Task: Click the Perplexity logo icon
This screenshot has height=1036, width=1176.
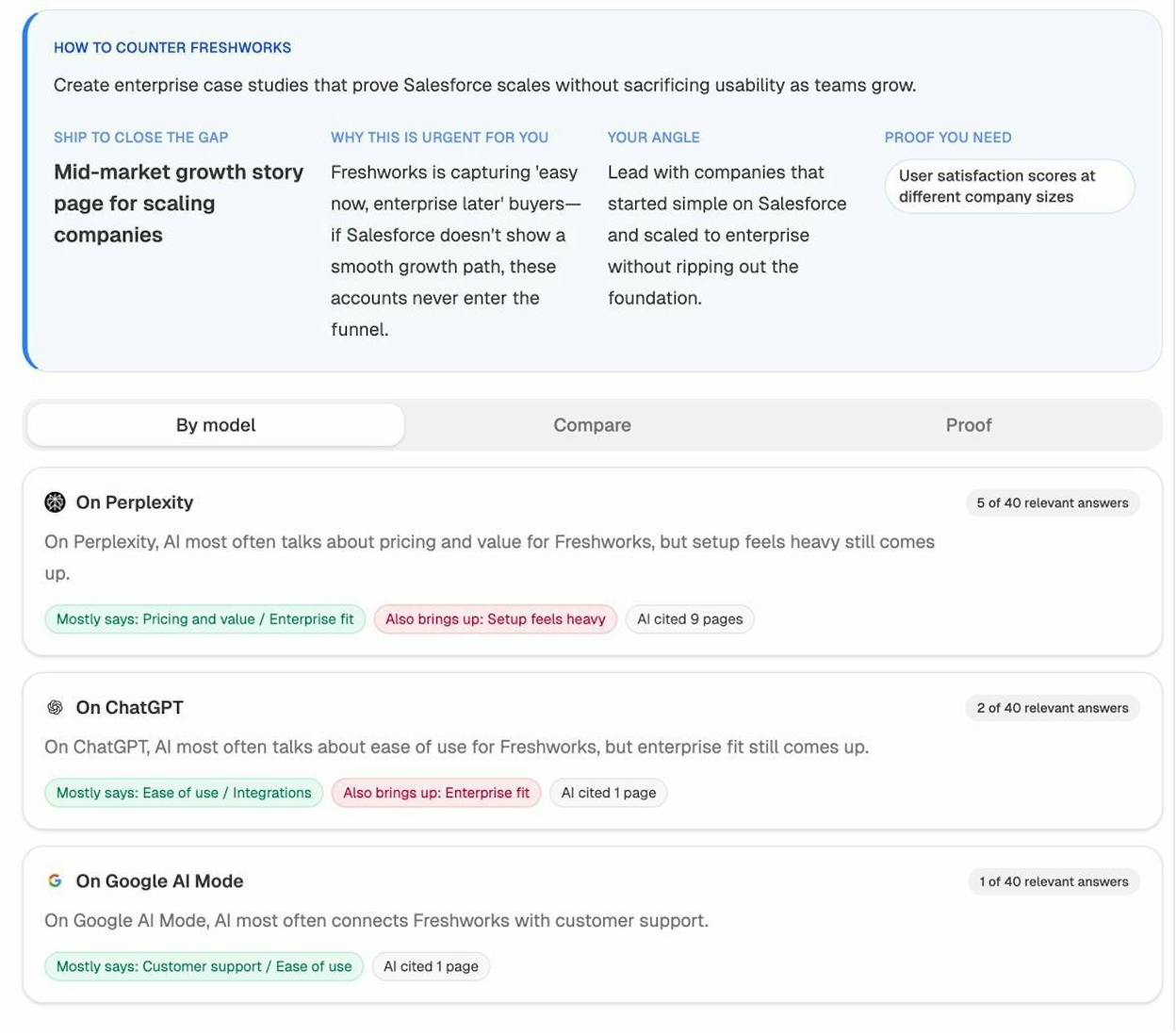Action: click(55, 502)
